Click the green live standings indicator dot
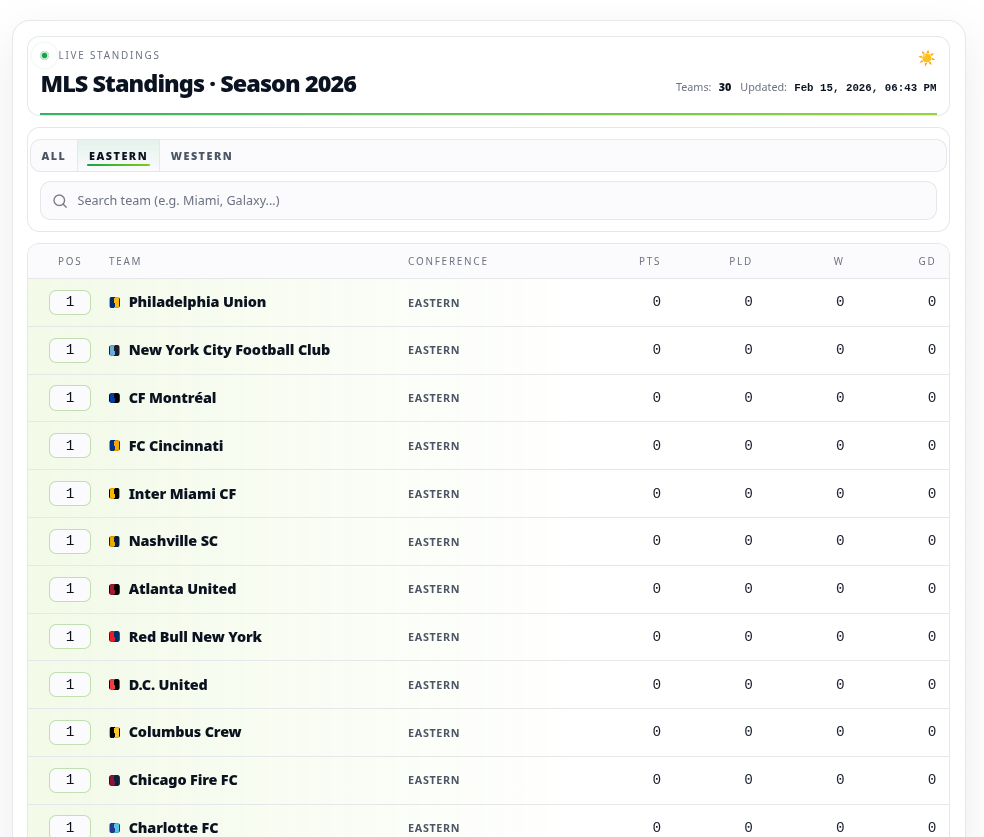 [45, 55]
